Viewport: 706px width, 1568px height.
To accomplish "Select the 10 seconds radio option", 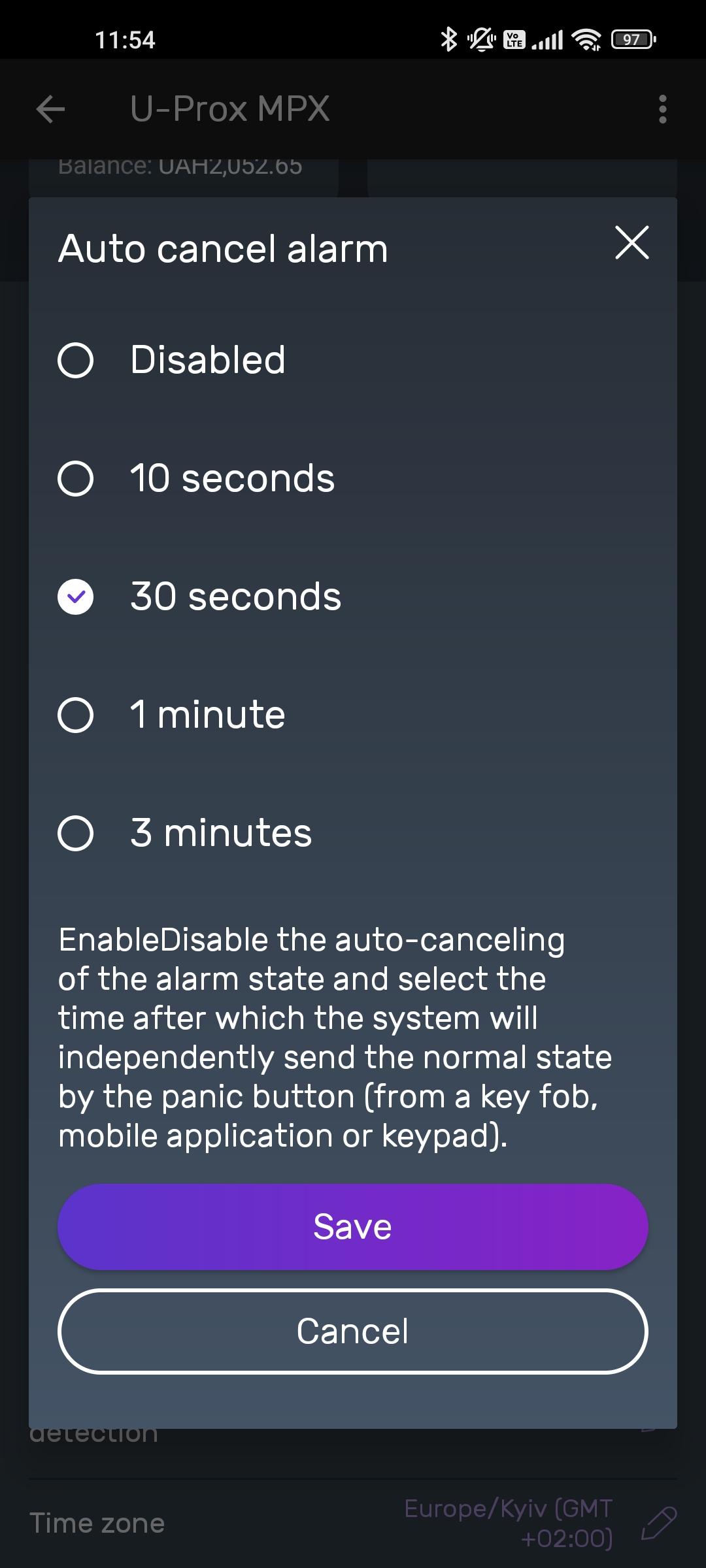I will (x=76, y=478).
